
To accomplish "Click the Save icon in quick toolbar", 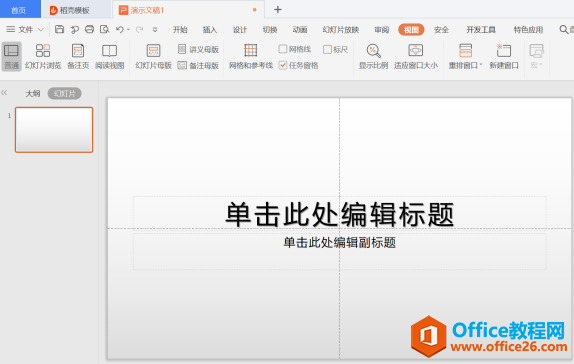I will [x=59, y=29].
